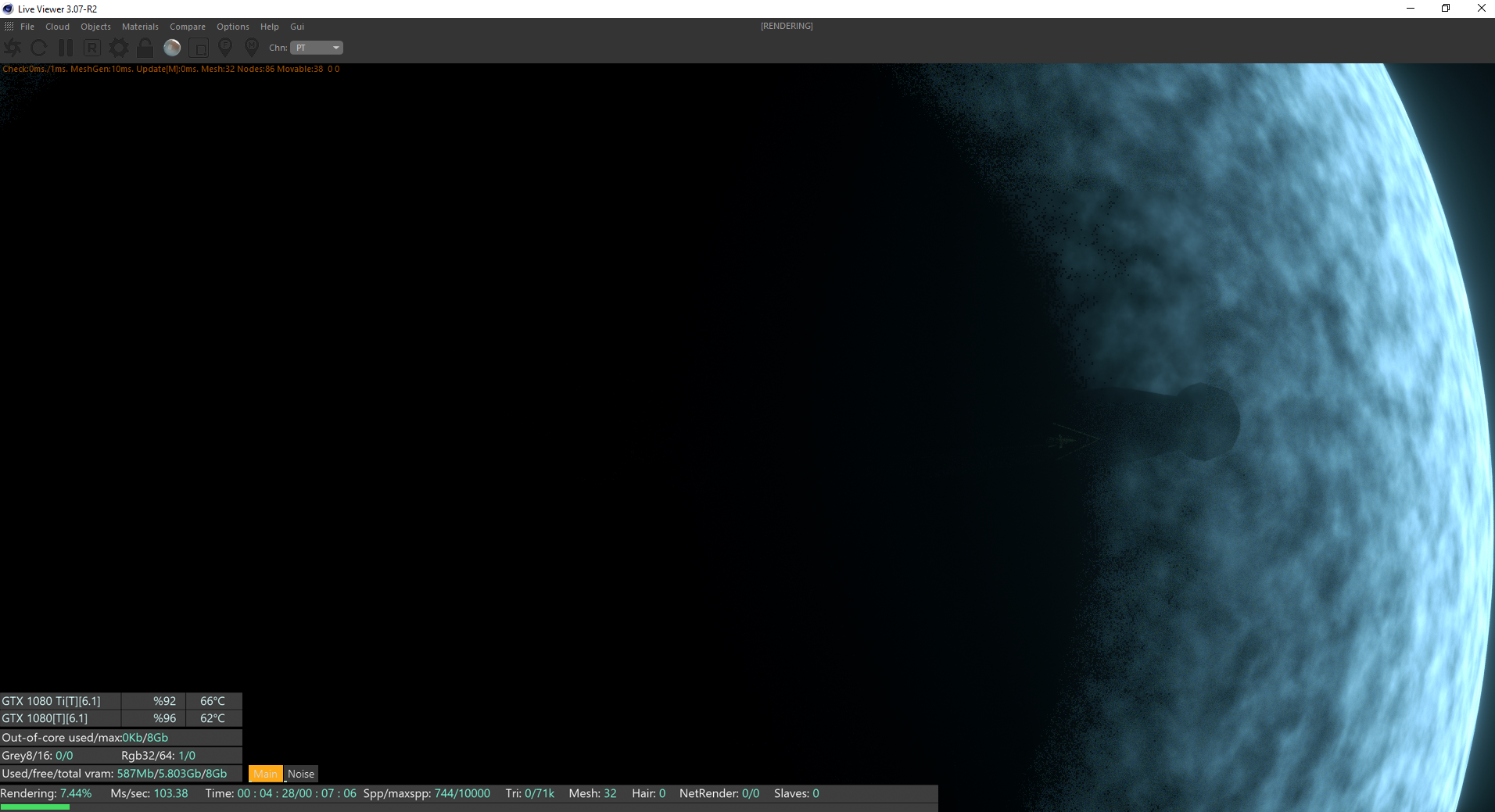The image size is (1495, 812).
Task: Open the File menu
Action: point(27,27)
